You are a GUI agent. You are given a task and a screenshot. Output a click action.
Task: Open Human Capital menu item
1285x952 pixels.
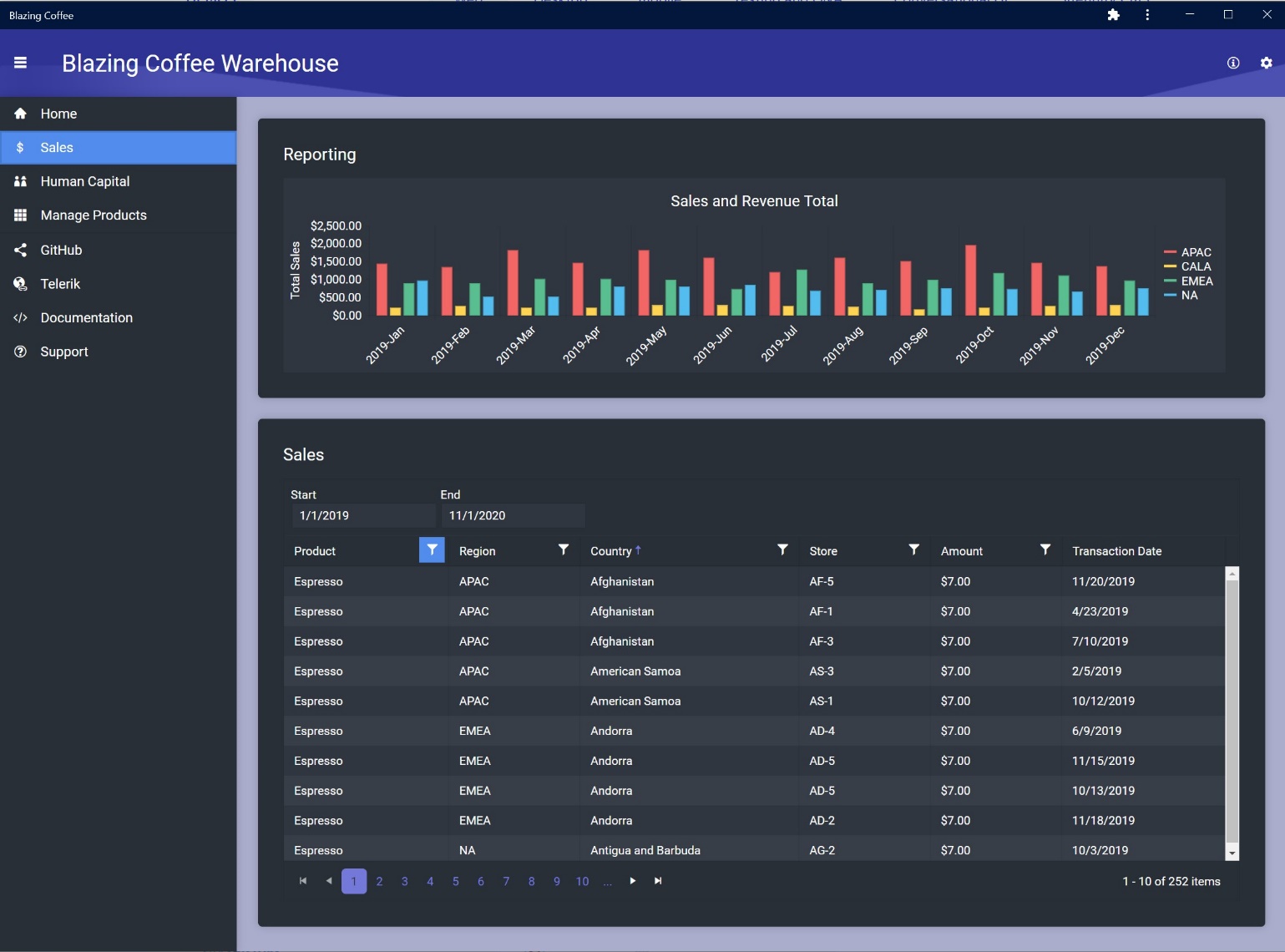[119, 181]
